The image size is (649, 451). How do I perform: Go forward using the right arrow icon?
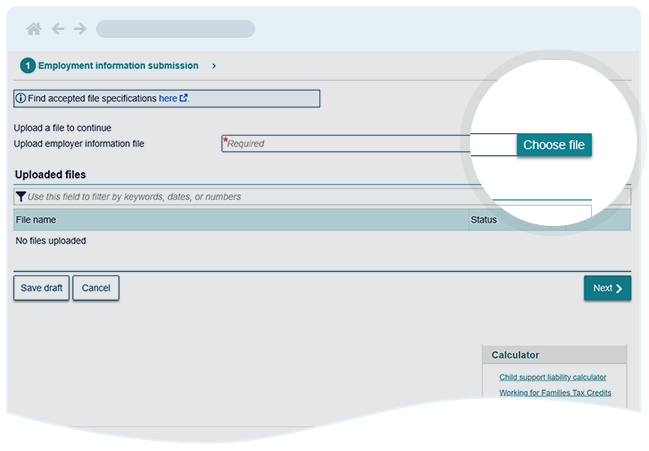[x=79, y=29]
